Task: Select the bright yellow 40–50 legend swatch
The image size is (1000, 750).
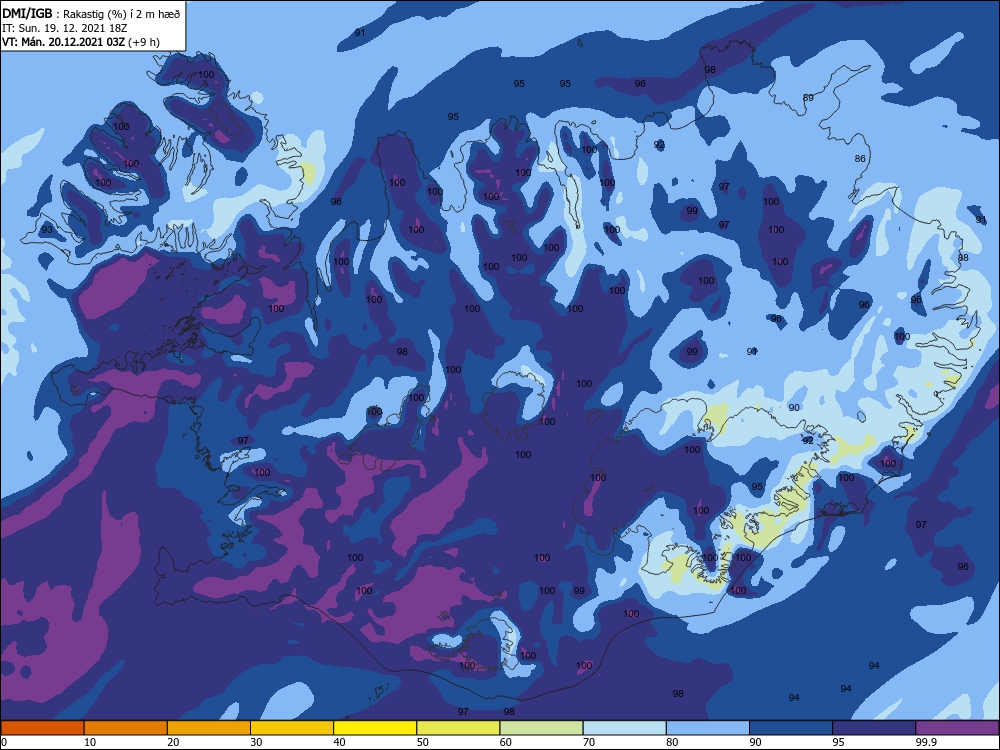Action: pos(375,728)
